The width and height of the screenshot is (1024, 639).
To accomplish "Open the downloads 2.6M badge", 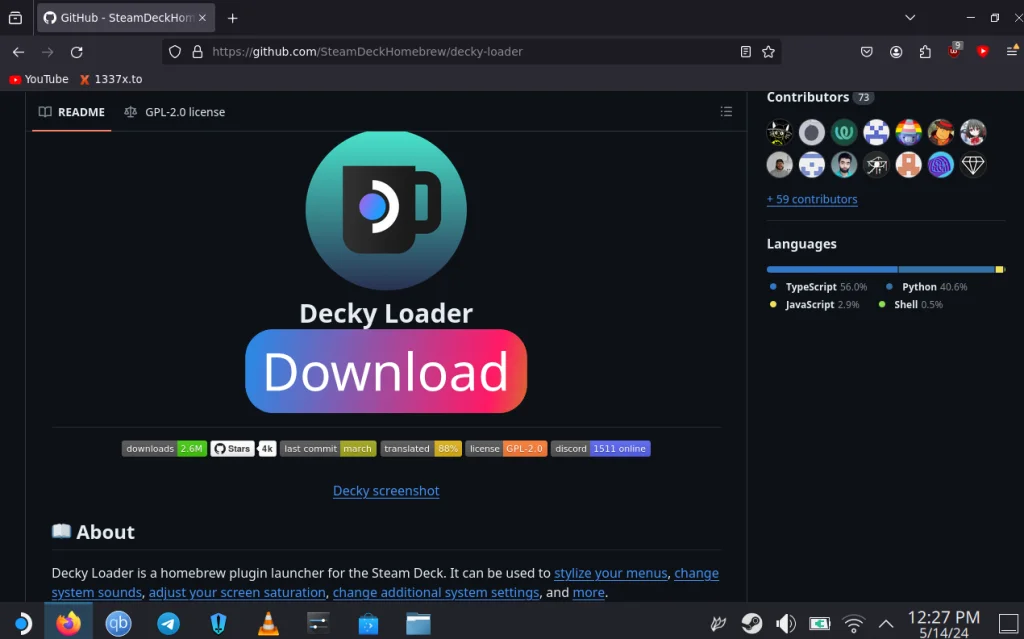I will (165, 449).
